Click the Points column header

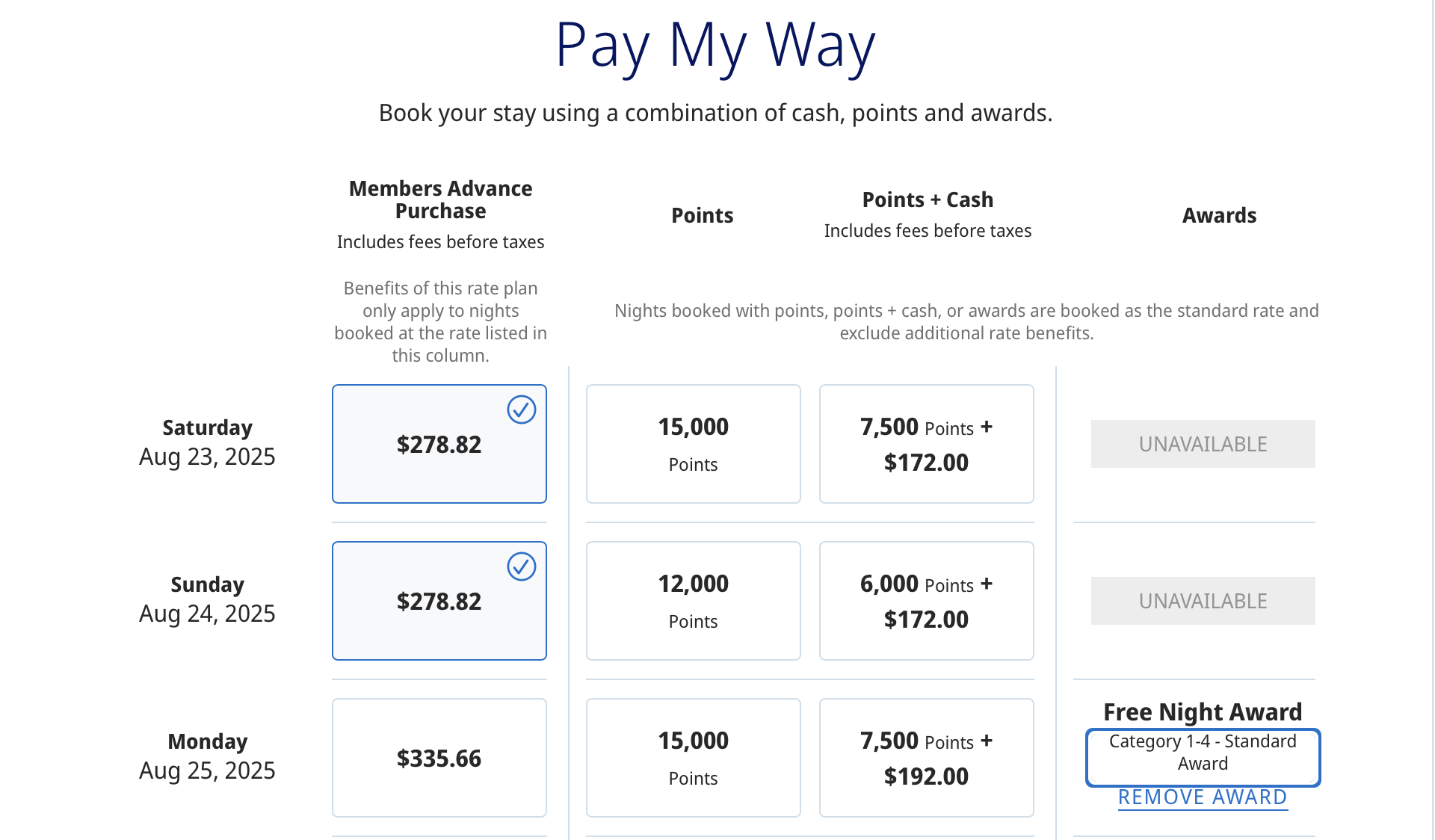point(702,215)
